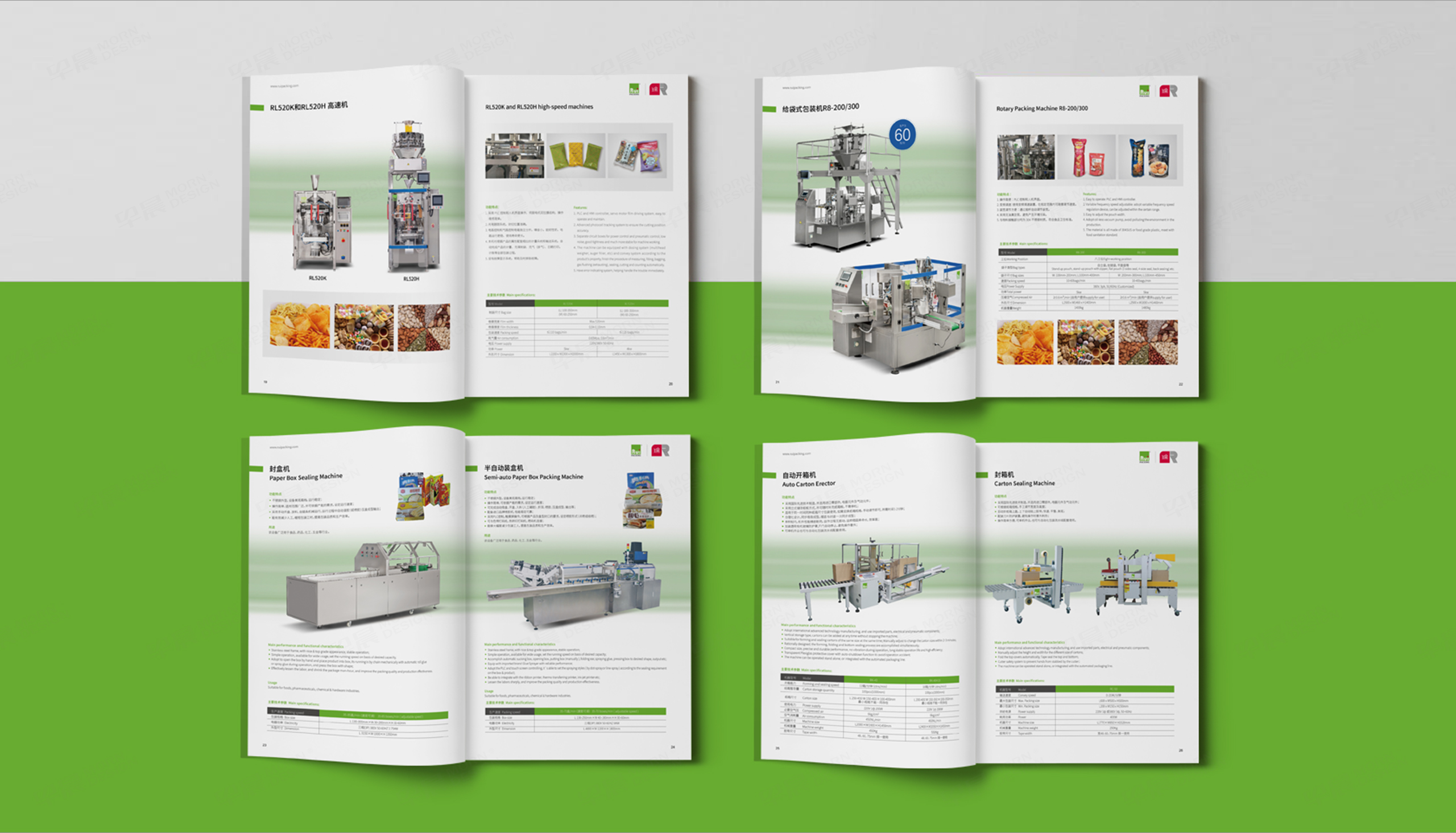Click the green tea sachets product photo
1456x833 pixels.
point(576,155)
